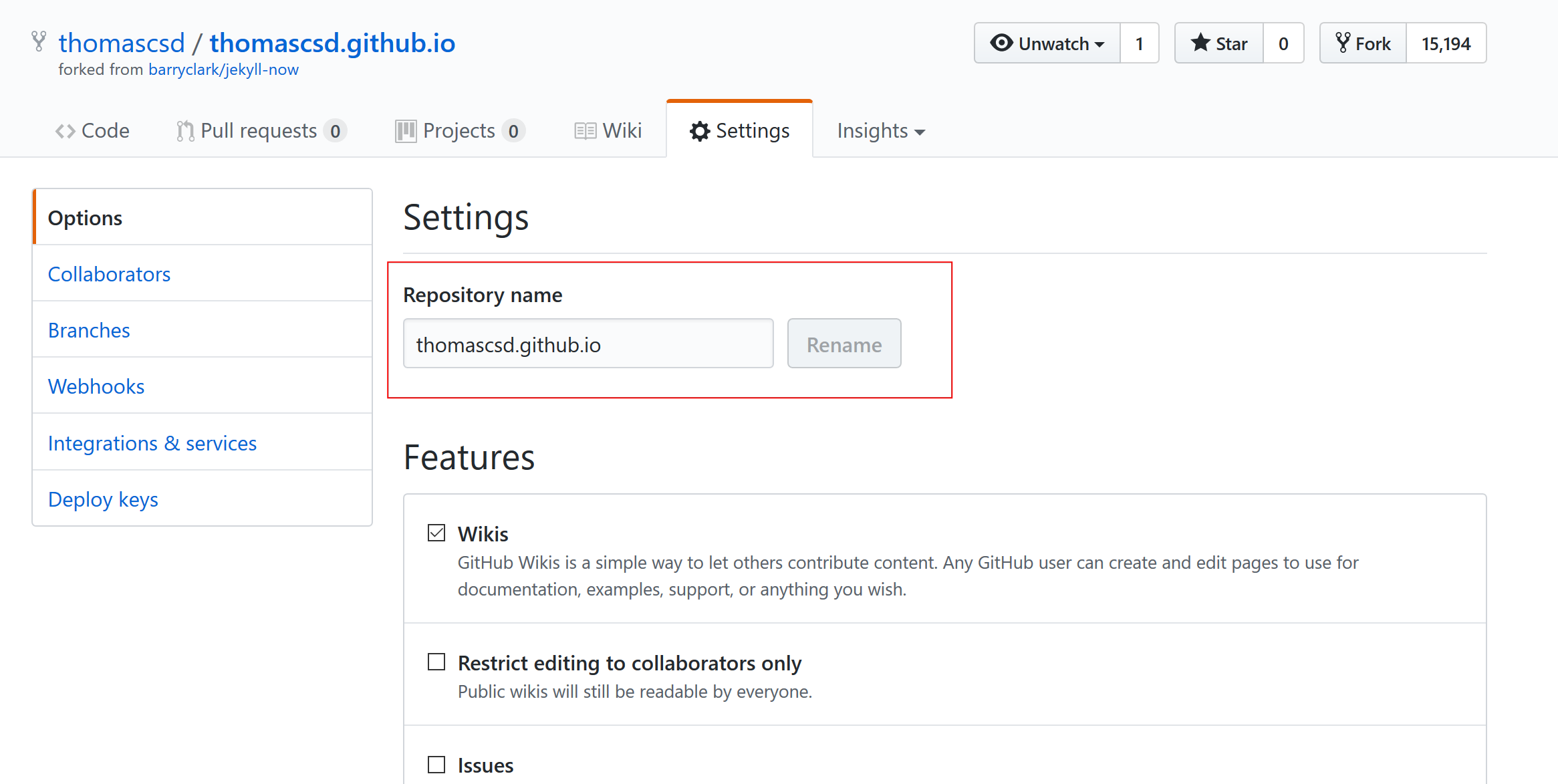Open the Fork count 15,194
1558x784 pixels.
[x=1446, y=43]
